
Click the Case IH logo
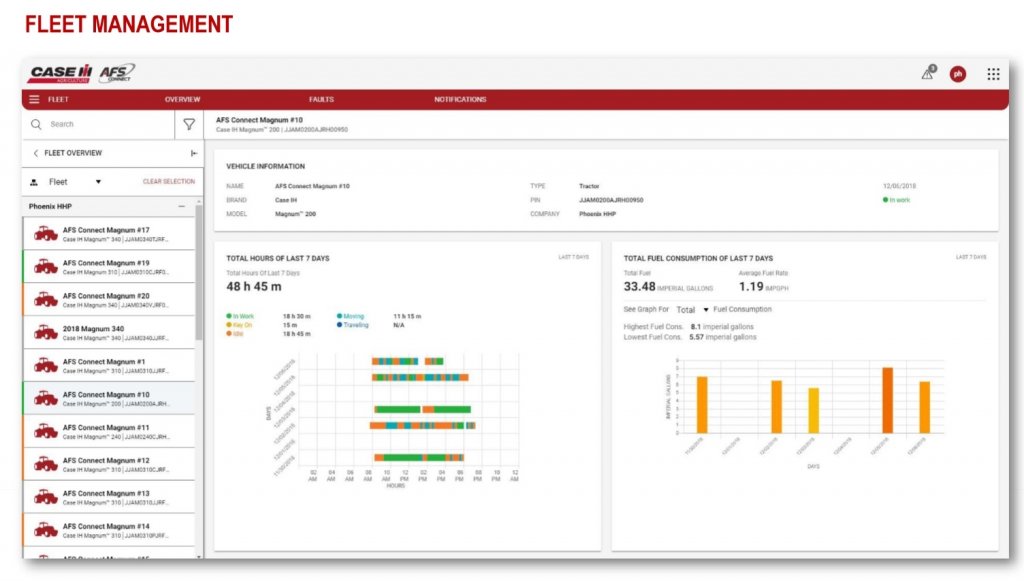[x=59, y=74]
